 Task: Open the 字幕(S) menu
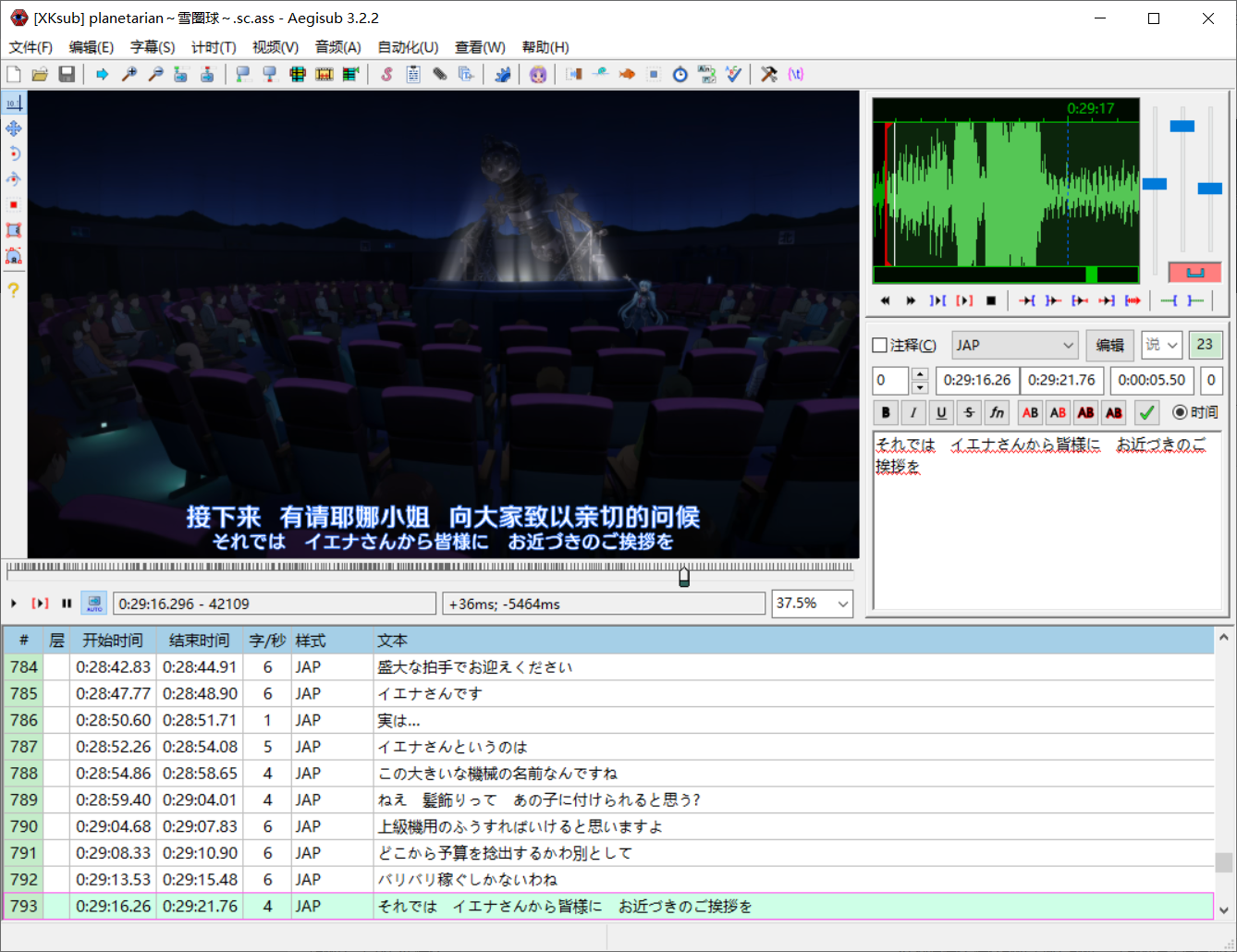[153, 47]
